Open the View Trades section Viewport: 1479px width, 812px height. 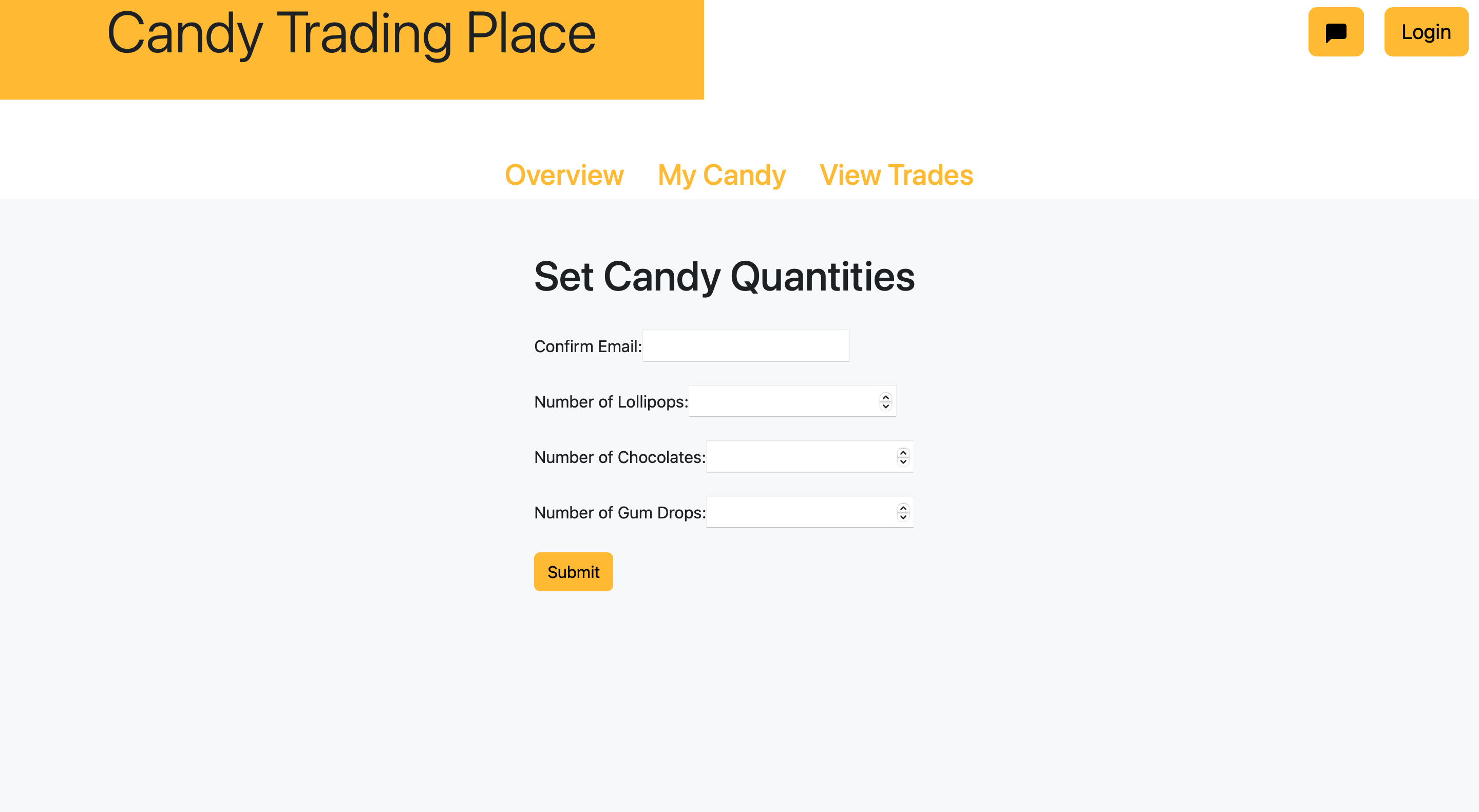[896, 175]
